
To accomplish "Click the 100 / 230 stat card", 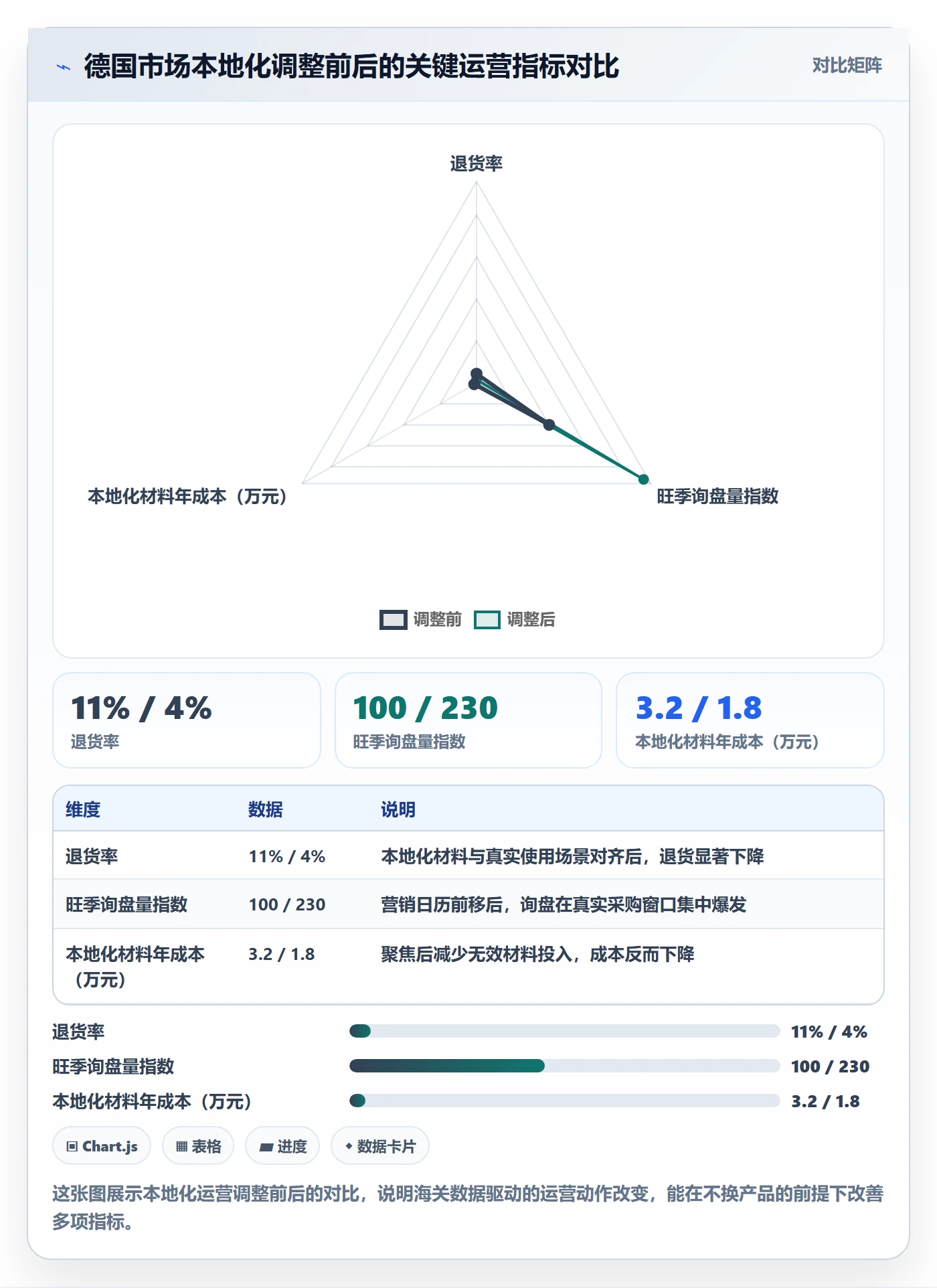I will point(468,720).
